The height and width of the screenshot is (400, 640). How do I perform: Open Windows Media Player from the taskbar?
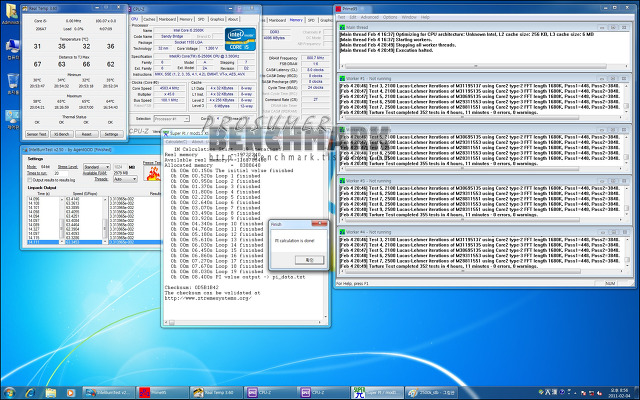point(70,393)
